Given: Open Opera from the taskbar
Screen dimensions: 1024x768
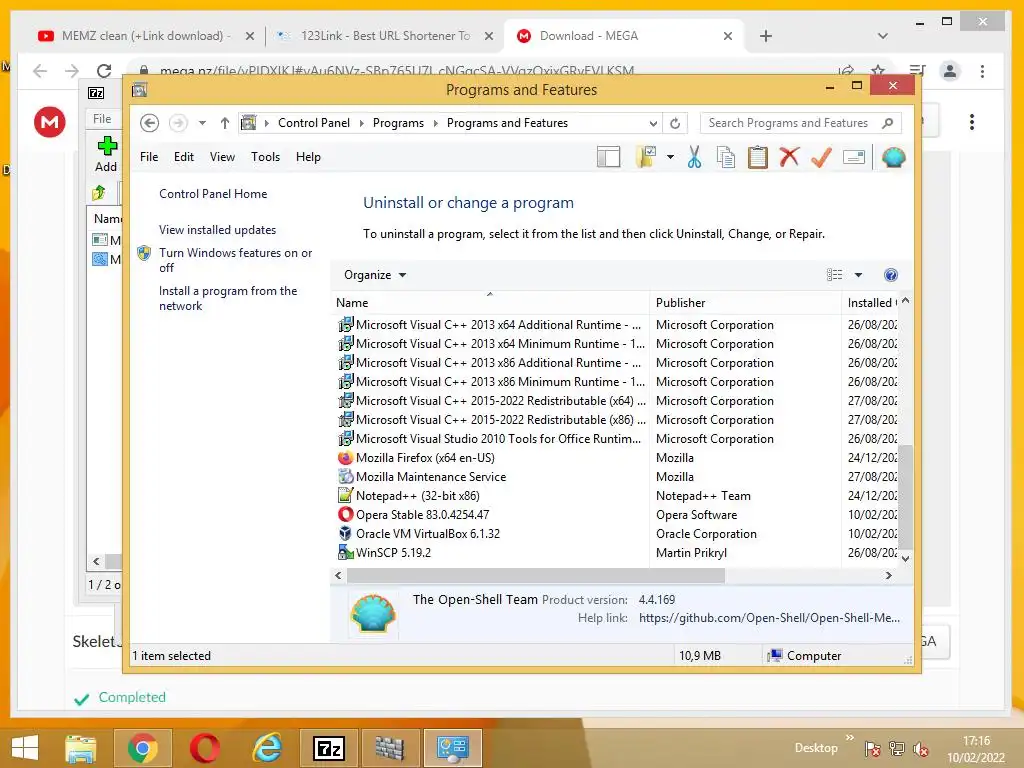Looking at the screenshot, I should [204, 748].
